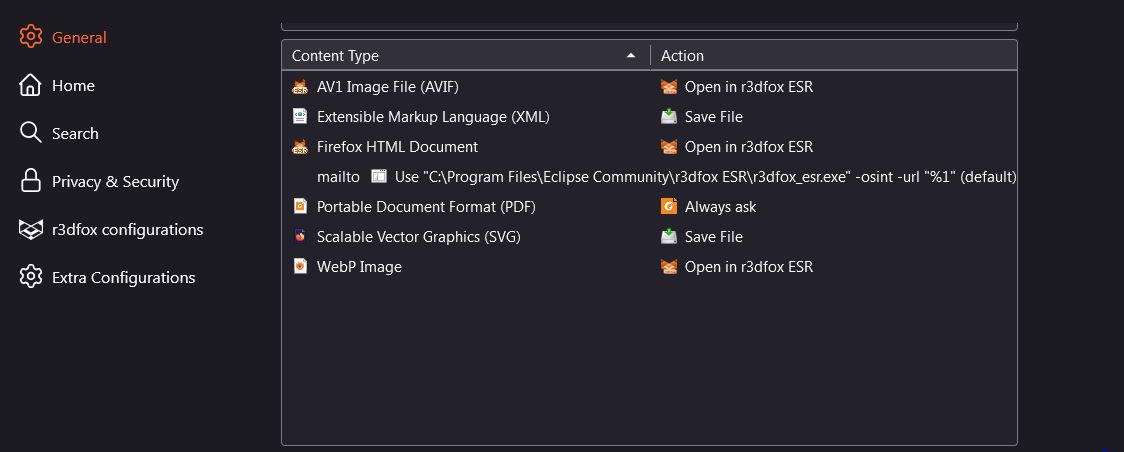Image resolution: width=1124 pixels, height=452 pixels.
Task: Click the Home house icon
Action: 30,85
